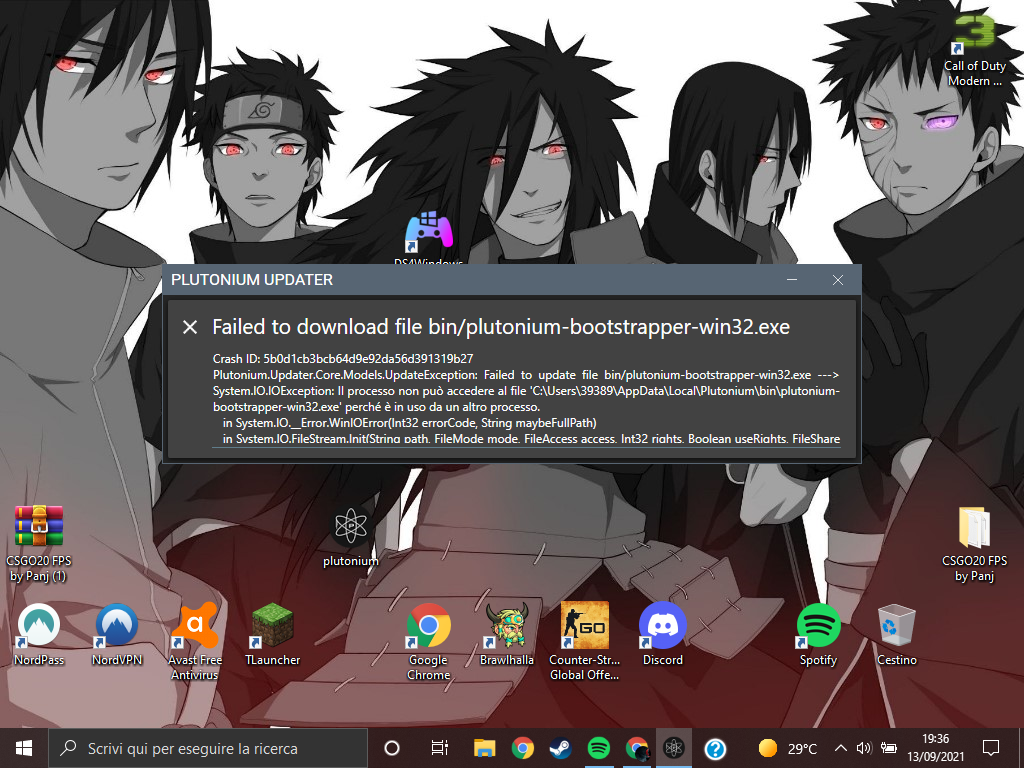
Task: Open the first Chrome icon in taskbar
Action: (x=522, y=748)
